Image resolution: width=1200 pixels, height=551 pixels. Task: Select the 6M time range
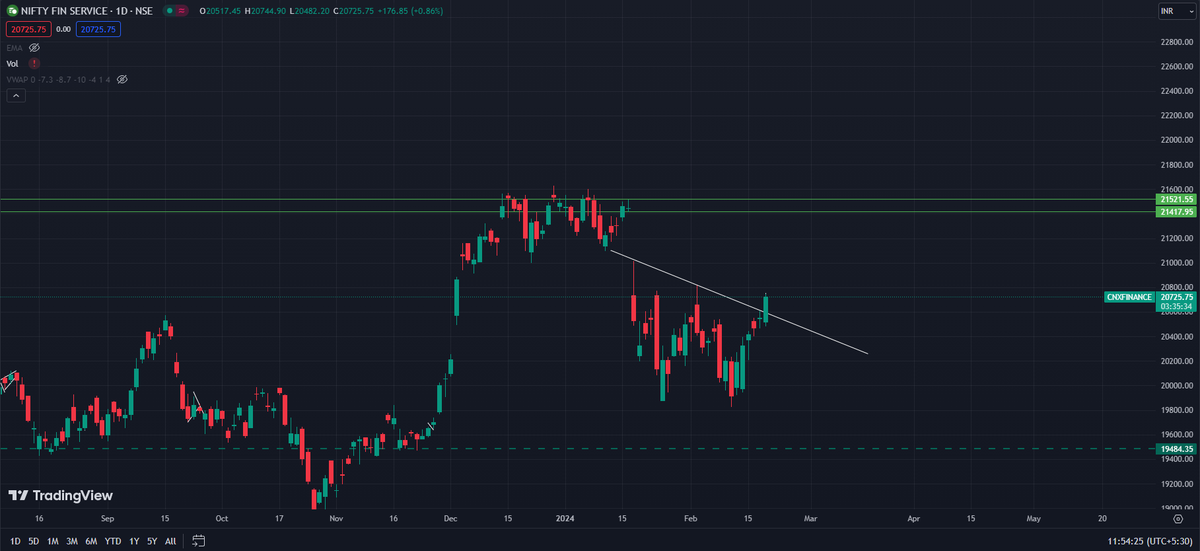[91, 541]
